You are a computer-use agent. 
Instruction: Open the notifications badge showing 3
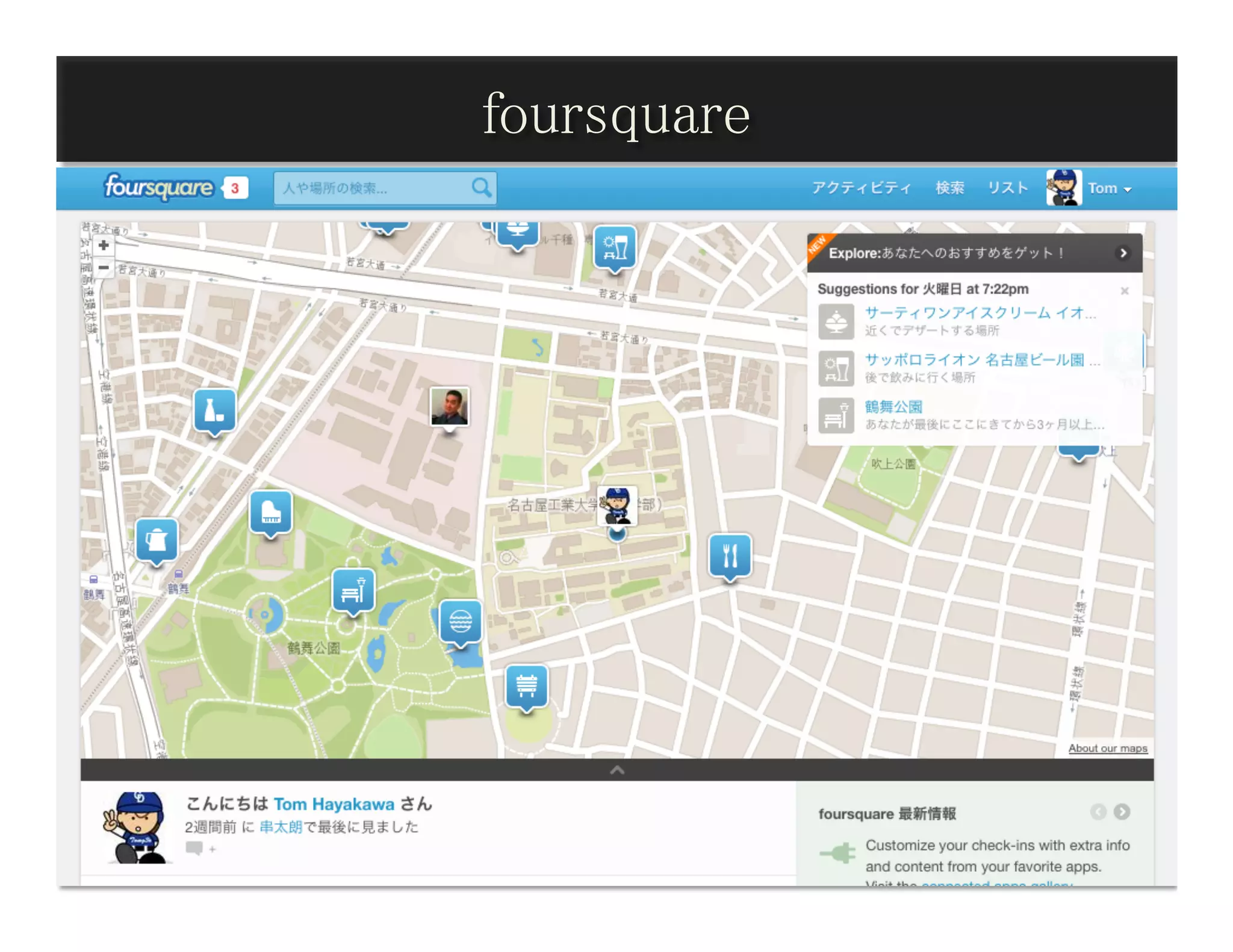coord(235,188)
